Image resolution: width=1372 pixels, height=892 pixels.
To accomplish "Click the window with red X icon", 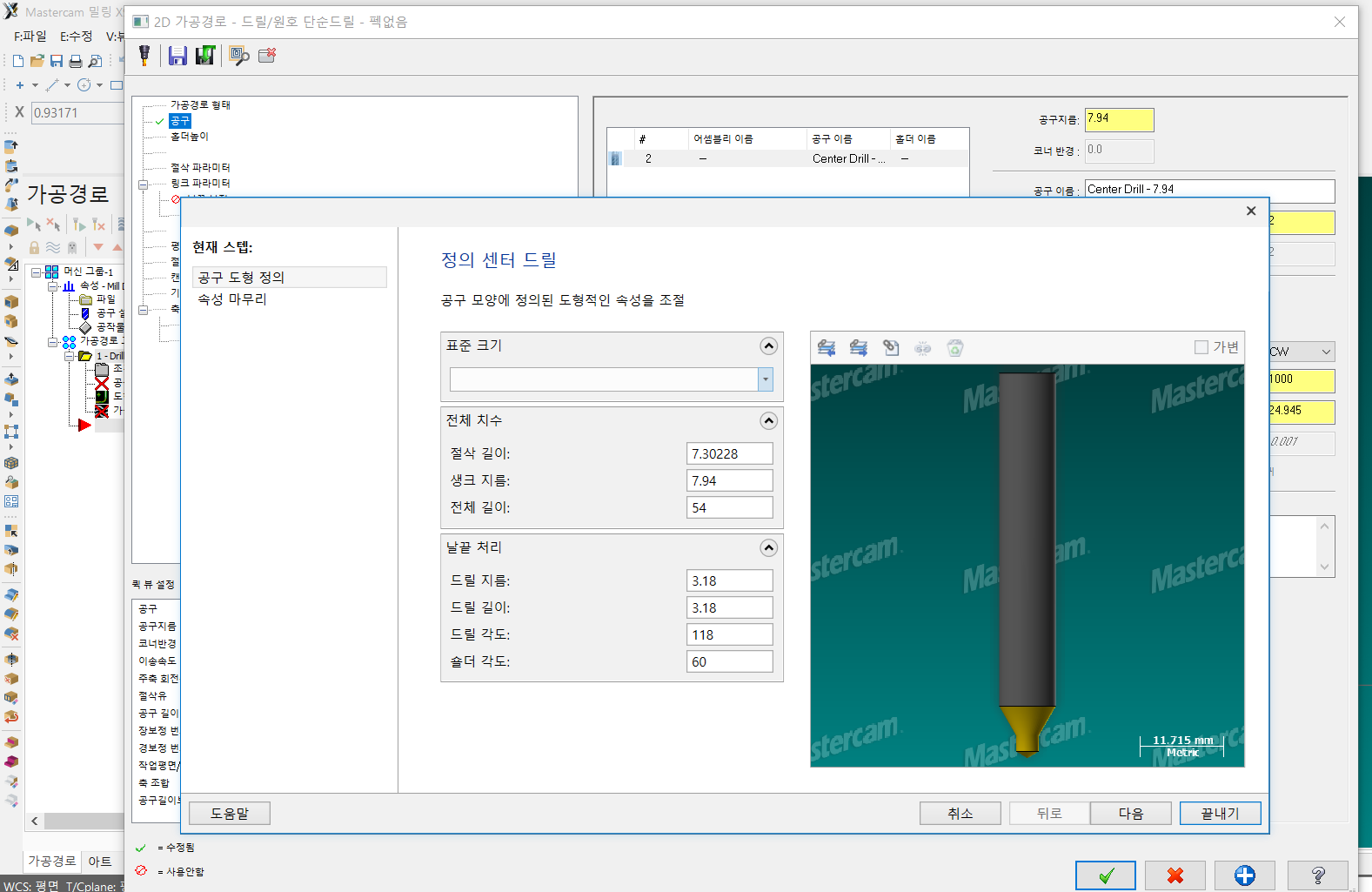I will click(267, 55).
